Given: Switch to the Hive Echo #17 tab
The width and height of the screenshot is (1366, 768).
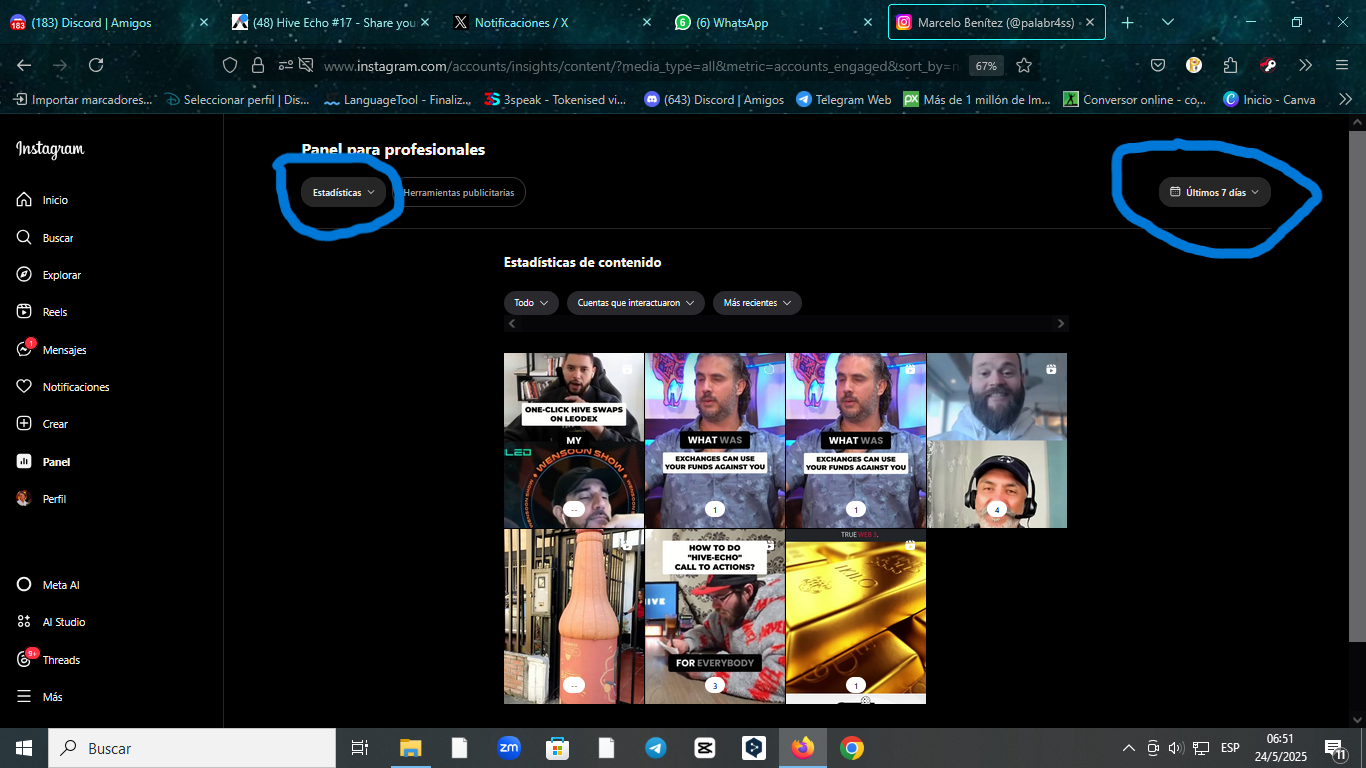Looking at the screenshot, I should 329,22.
